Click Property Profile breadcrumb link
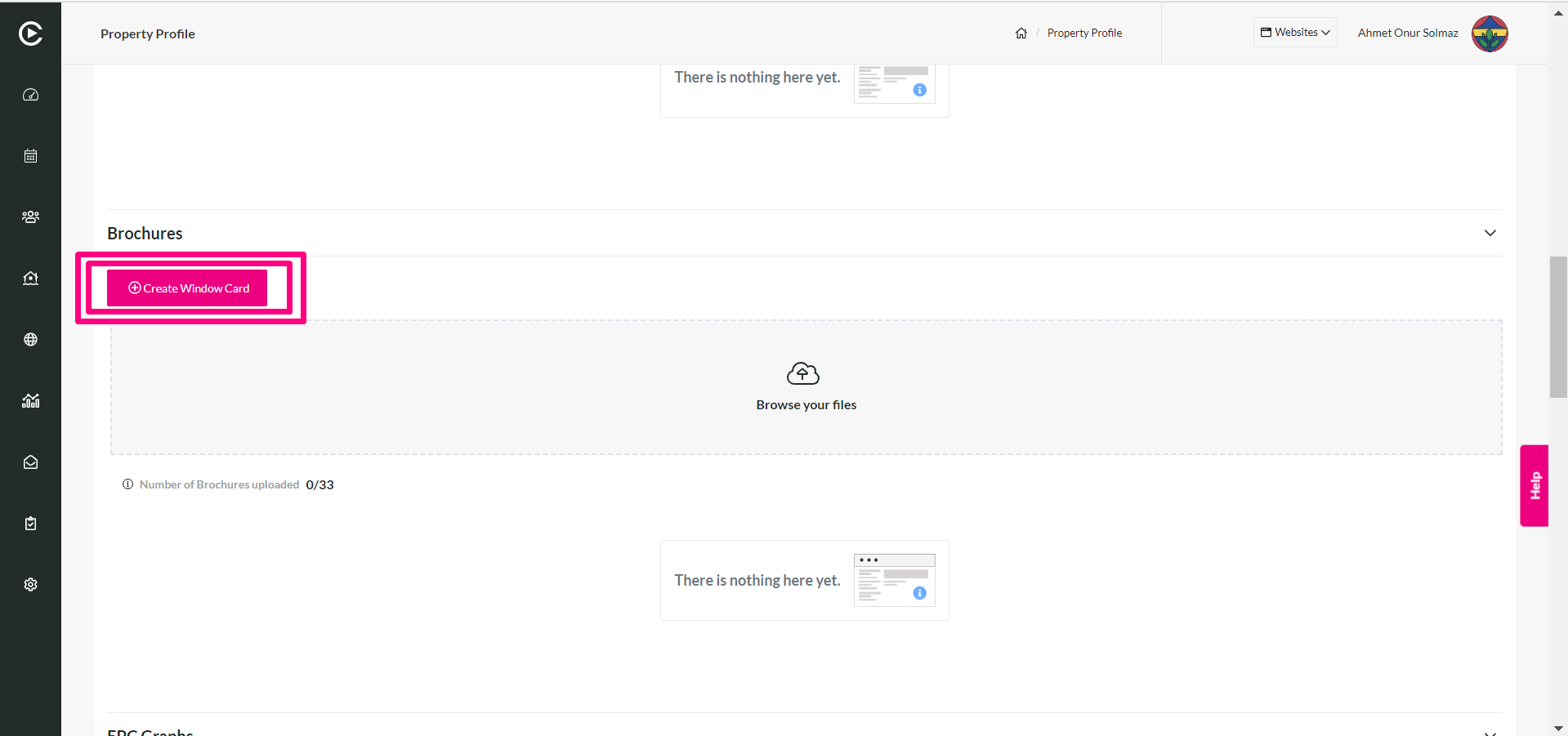This screenshot has height=736, width=1568. [1084, 33]
